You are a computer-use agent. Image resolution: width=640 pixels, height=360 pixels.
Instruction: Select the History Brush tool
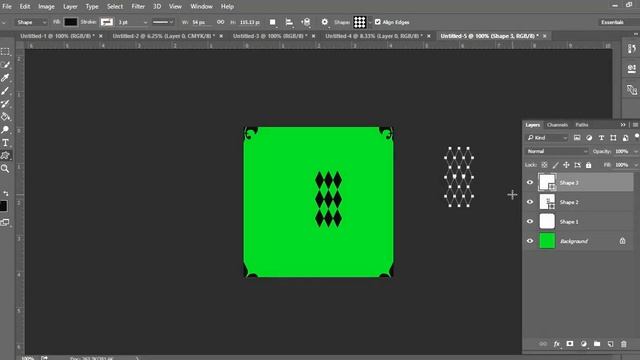5,104
